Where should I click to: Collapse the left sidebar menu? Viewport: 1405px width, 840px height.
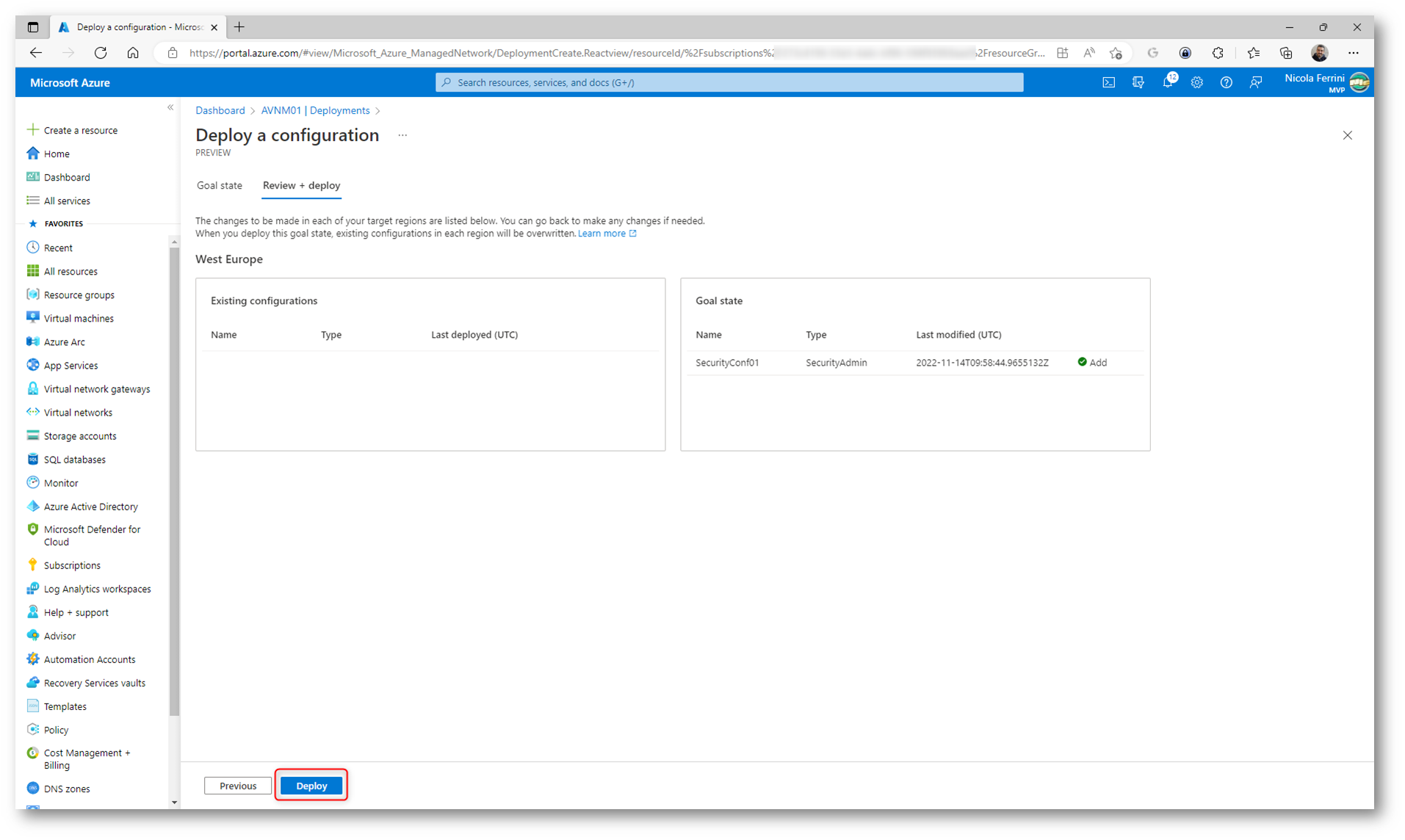coord(170,108)
